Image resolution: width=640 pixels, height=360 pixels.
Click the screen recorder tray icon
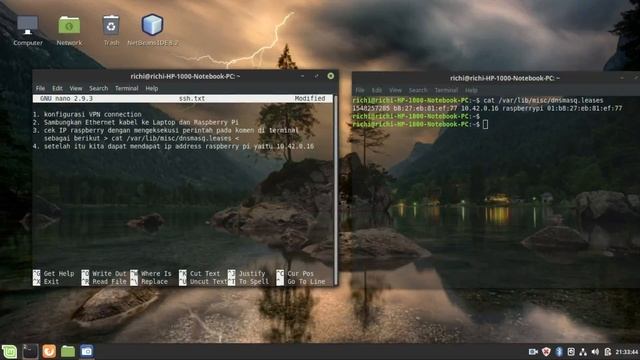[x=533, y=352]
